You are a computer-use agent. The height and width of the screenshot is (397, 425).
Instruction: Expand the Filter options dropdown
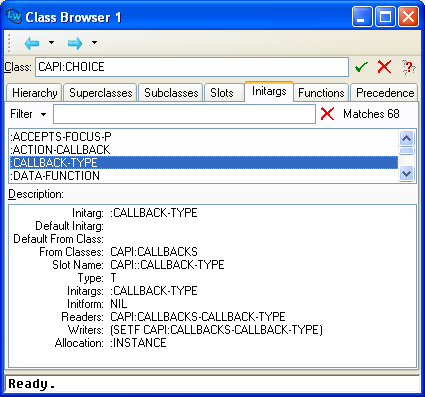click(x=43, y=114)
